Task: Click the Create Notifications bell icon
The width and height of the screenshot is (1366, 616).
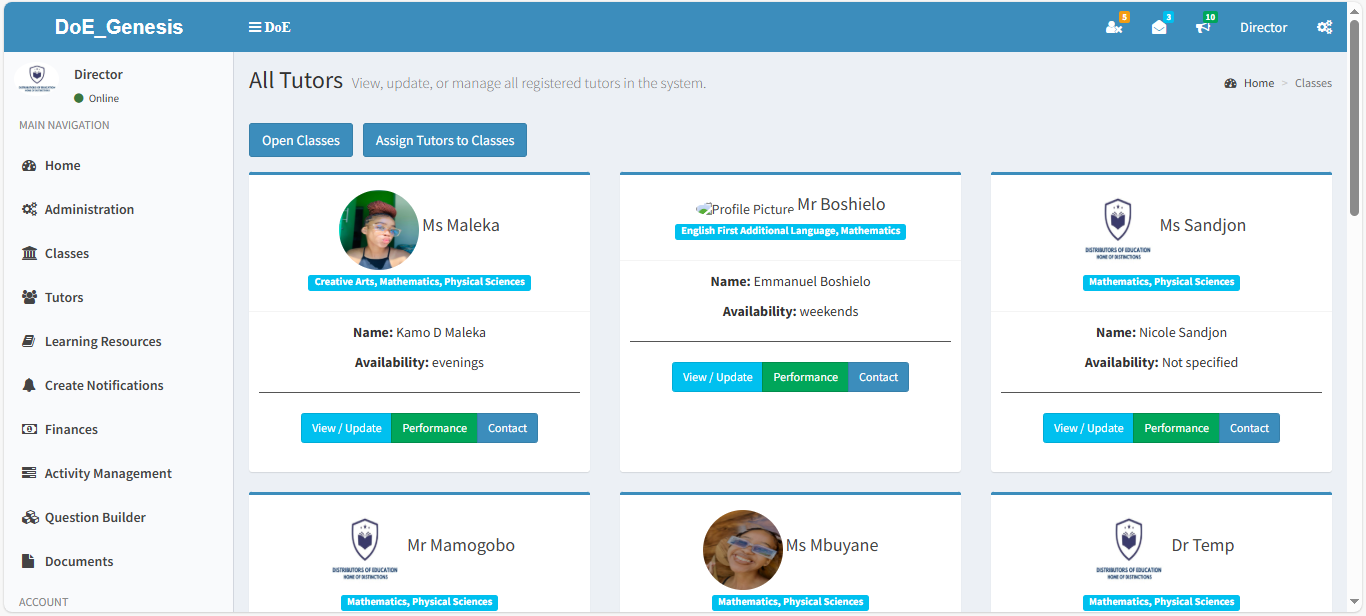Action: pyautogui.click(x=29, y=386)
